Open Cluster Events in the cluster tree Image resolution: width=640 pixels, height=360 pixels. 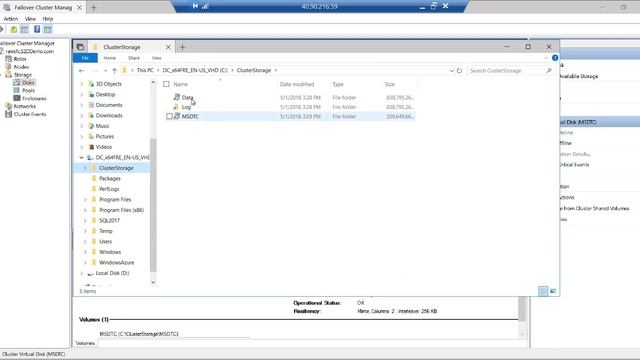(x=30, y=114)
